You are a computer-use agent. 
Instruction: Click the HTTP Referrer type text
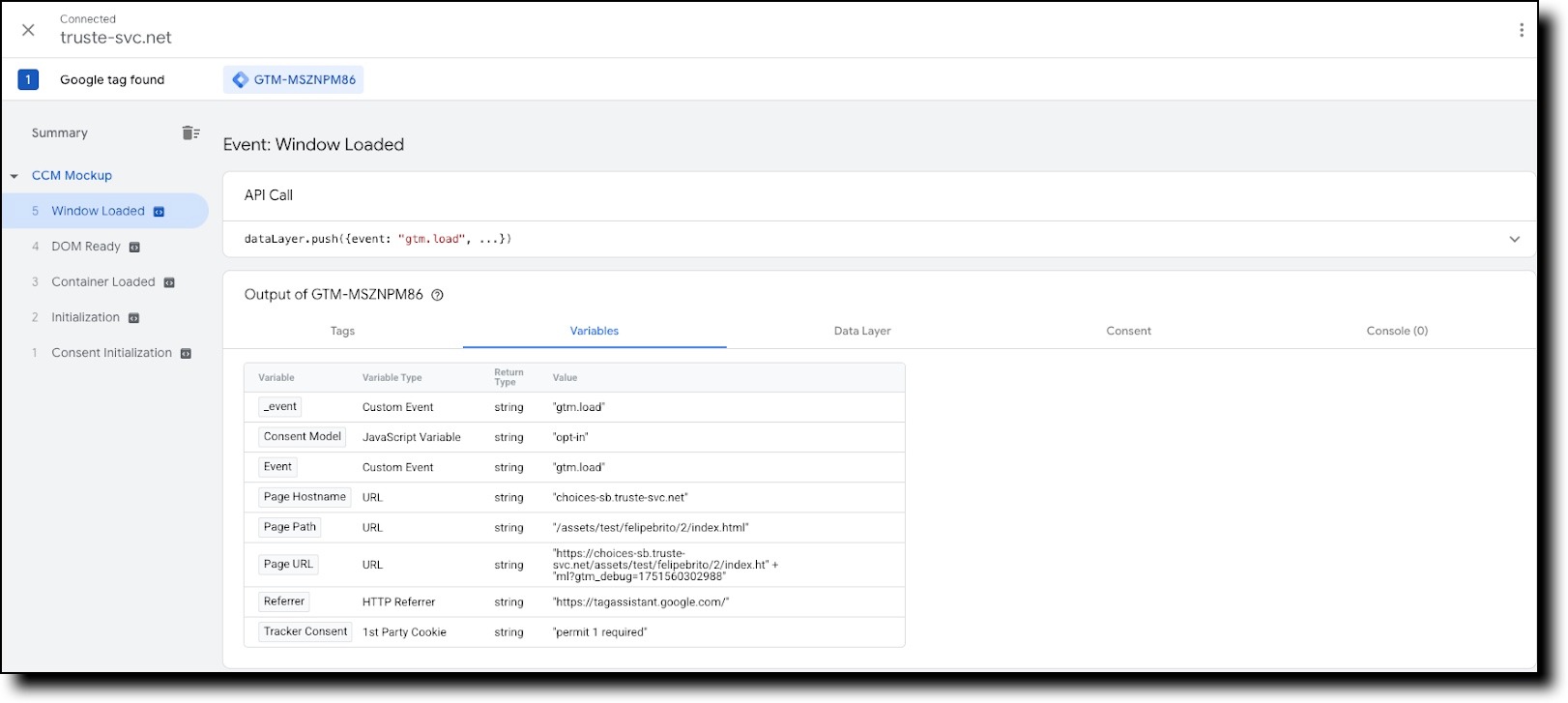point(399,602)
